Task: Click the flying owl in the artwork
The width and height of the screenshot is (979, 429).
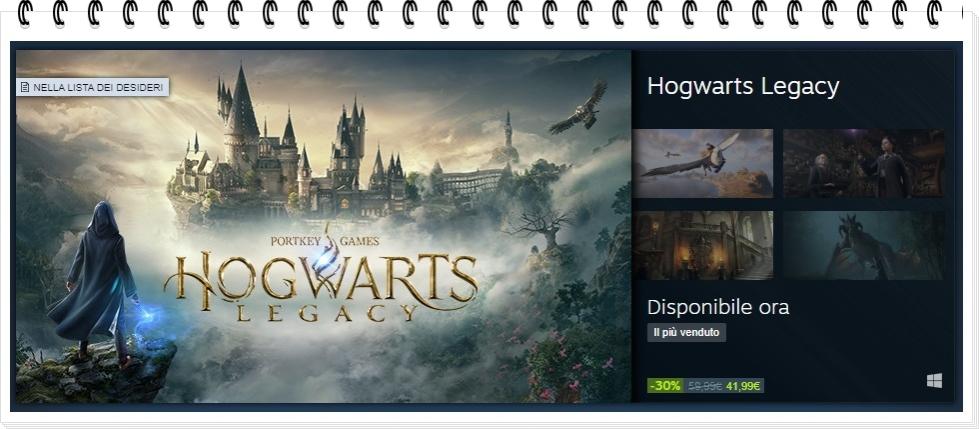Action: tap(580, 107)
